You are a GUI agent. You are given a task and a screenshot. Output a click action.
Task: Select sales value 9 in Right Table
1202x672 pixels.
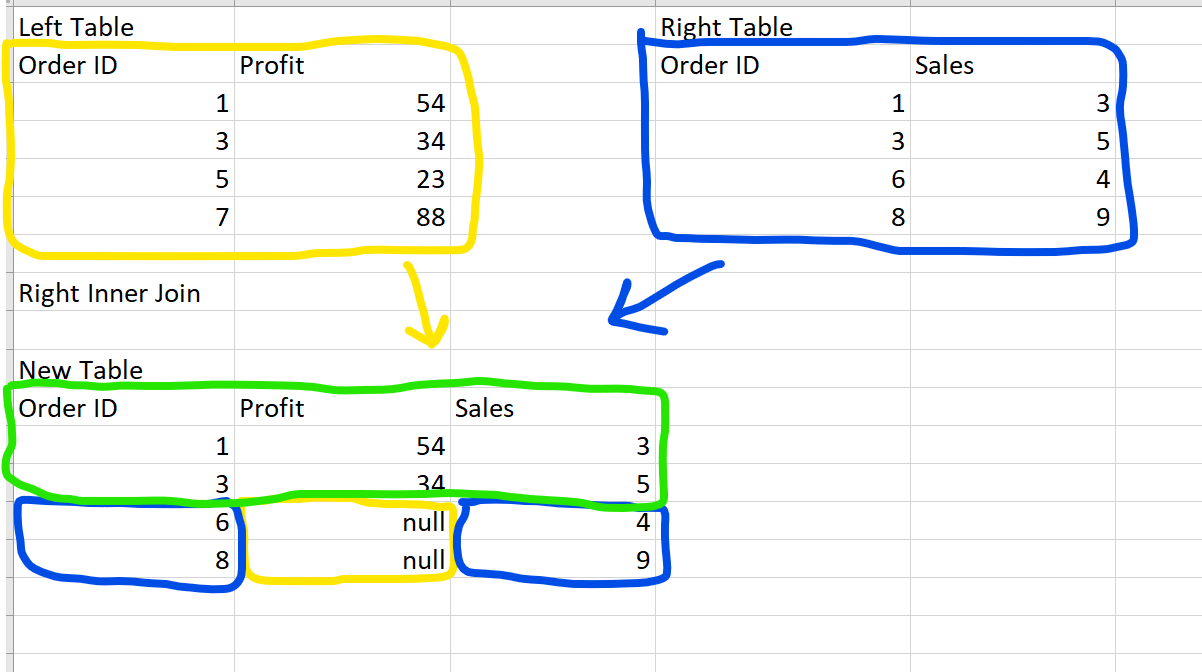tap(1102, 217)
